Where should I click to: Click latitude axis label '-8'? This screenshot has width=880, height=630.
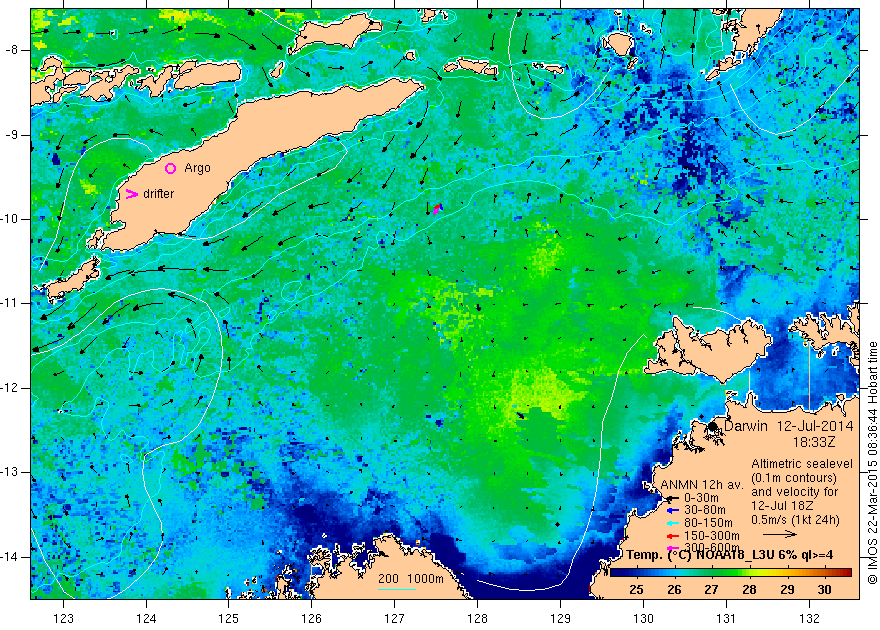click(x=11, y=50)
